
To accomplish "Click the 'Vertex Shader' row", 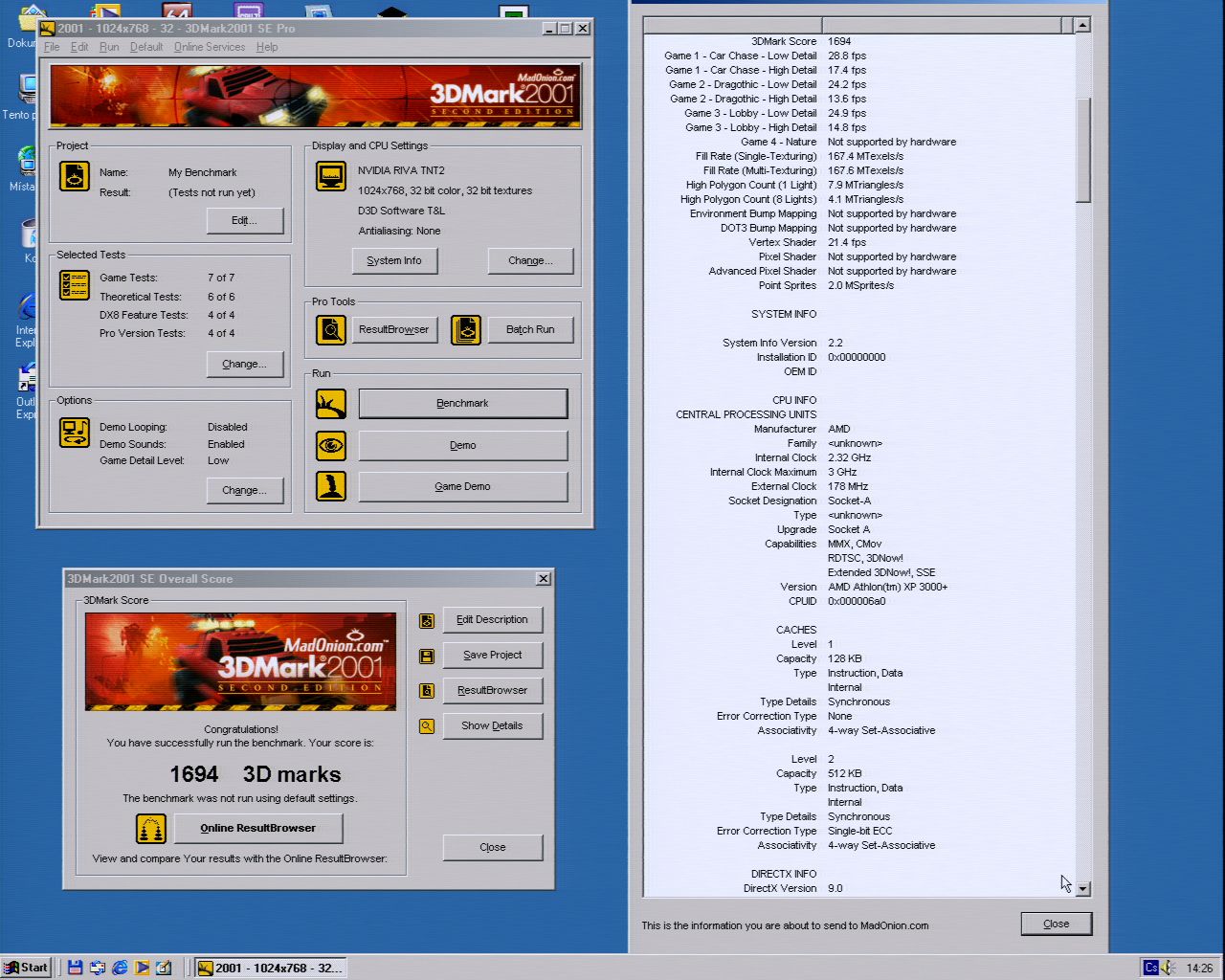I will click(858, 242).
